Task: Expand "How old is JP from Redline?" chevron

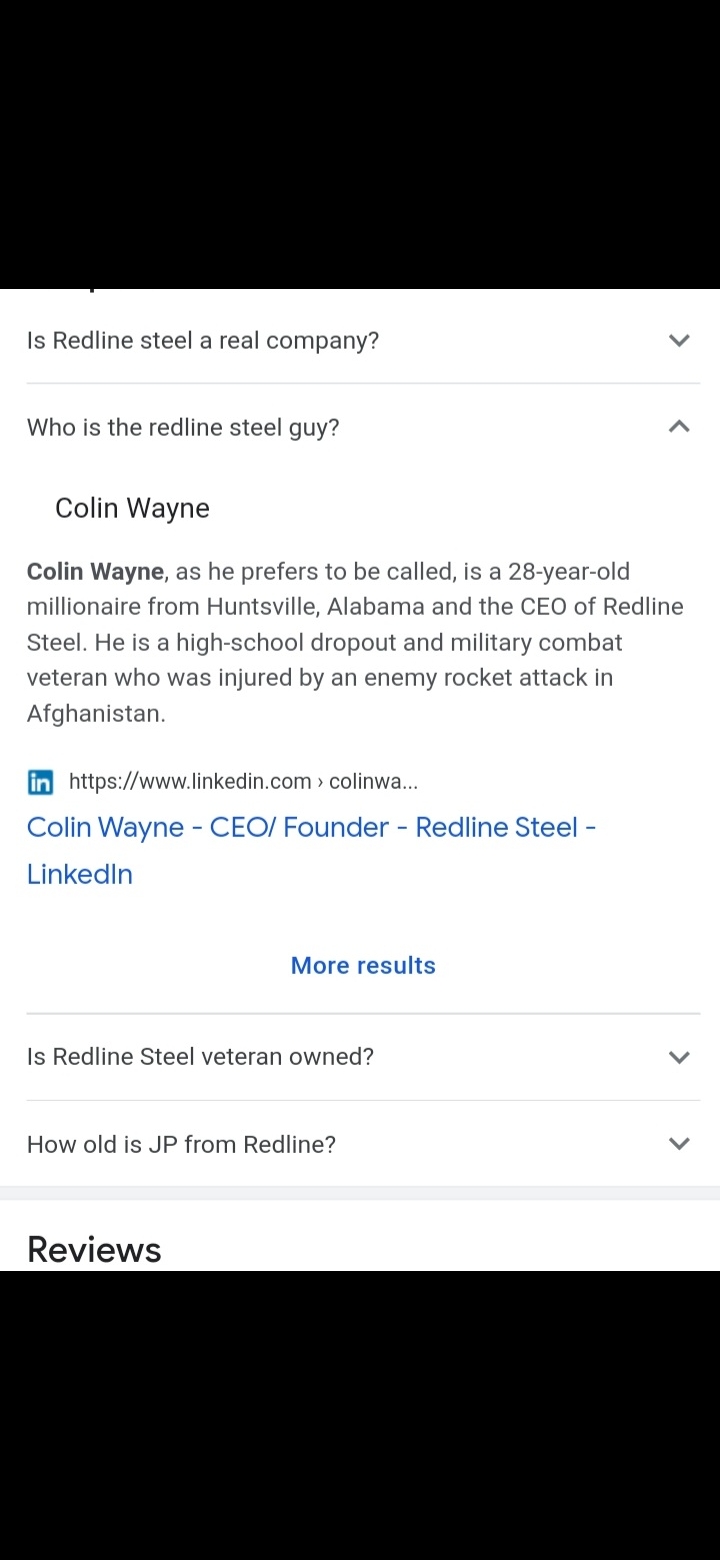Action: pos(679,1144)
